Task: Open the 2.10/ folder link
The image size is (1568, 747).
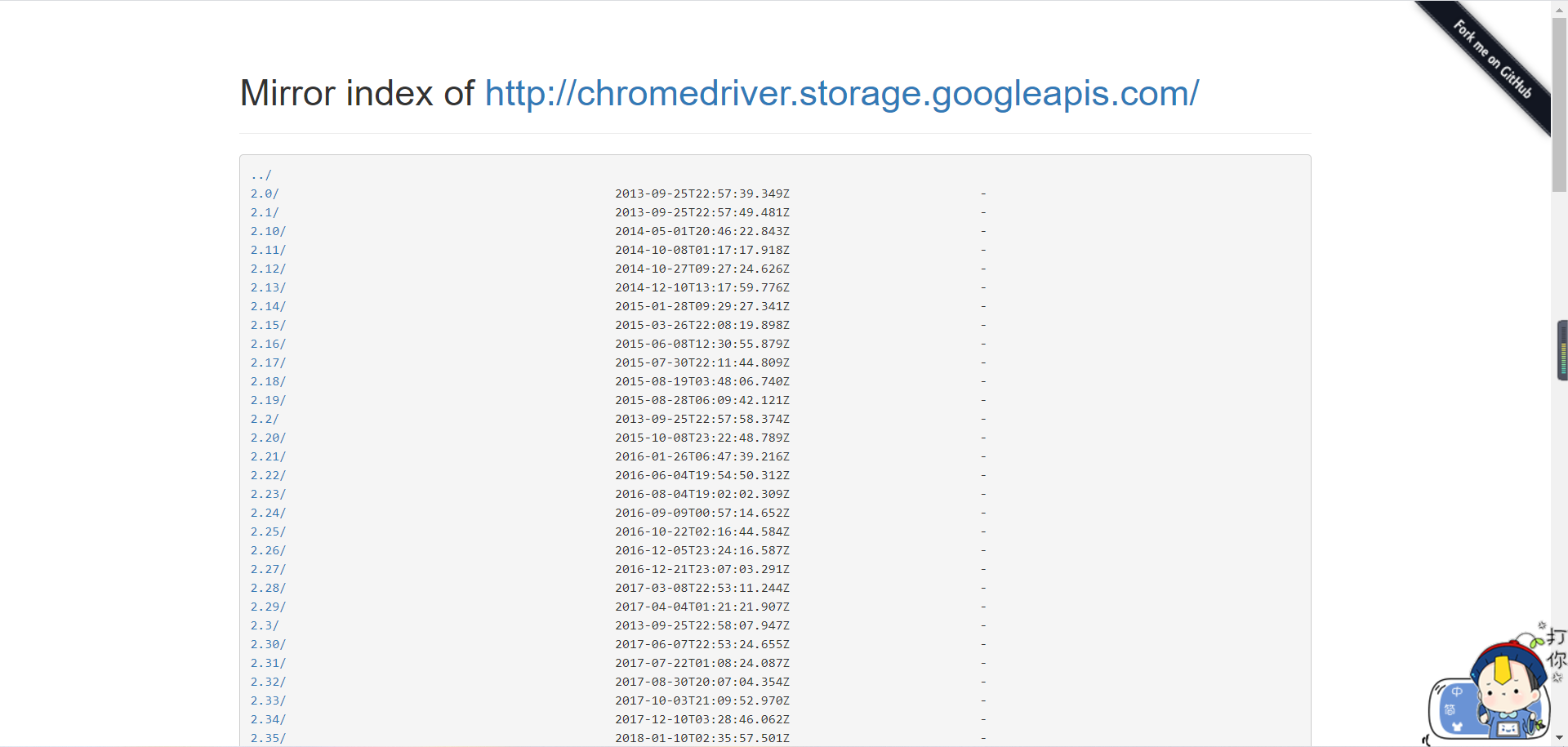Action: click(x=268, y=232)
